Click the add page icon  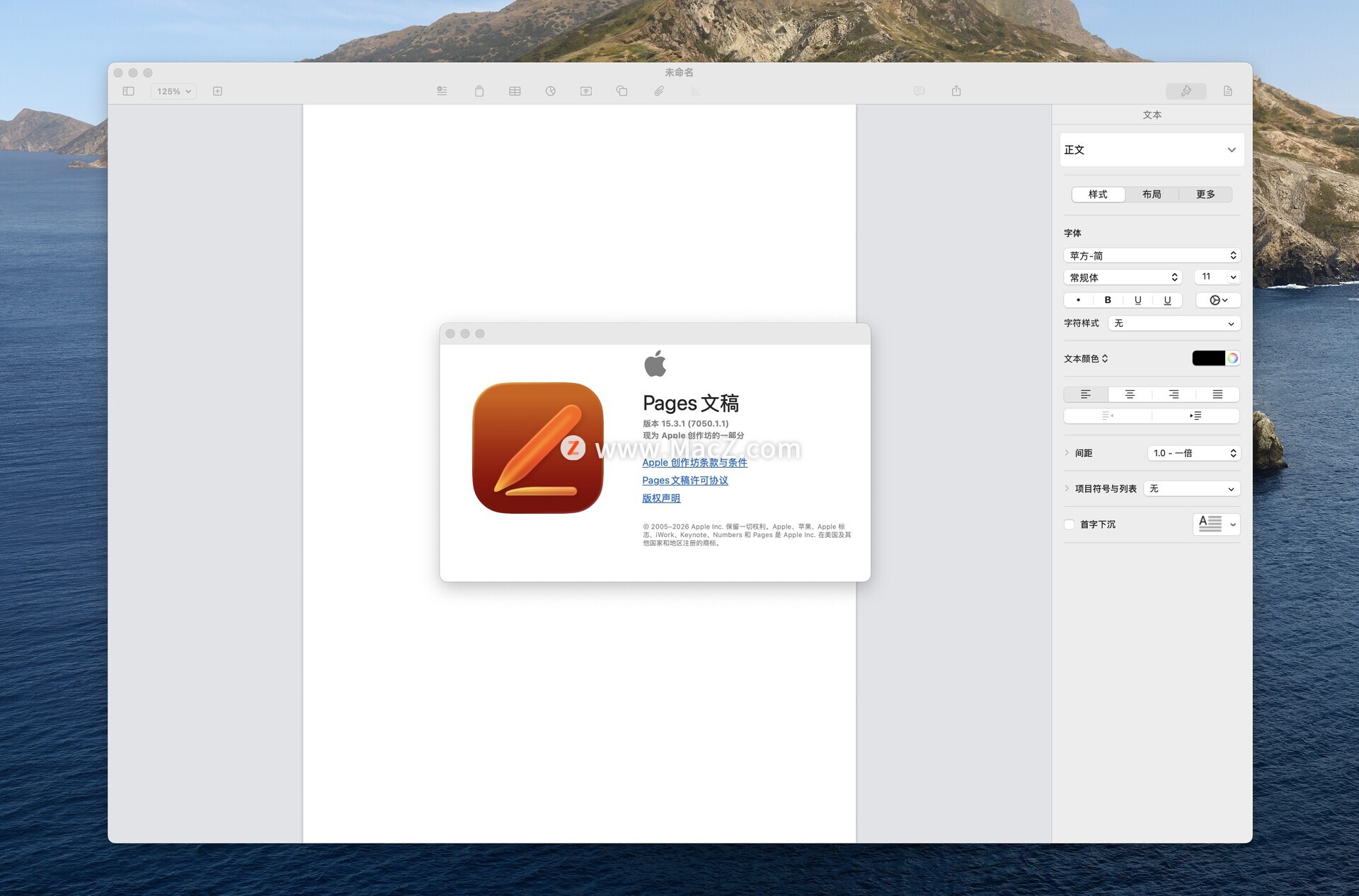[217, 91]
